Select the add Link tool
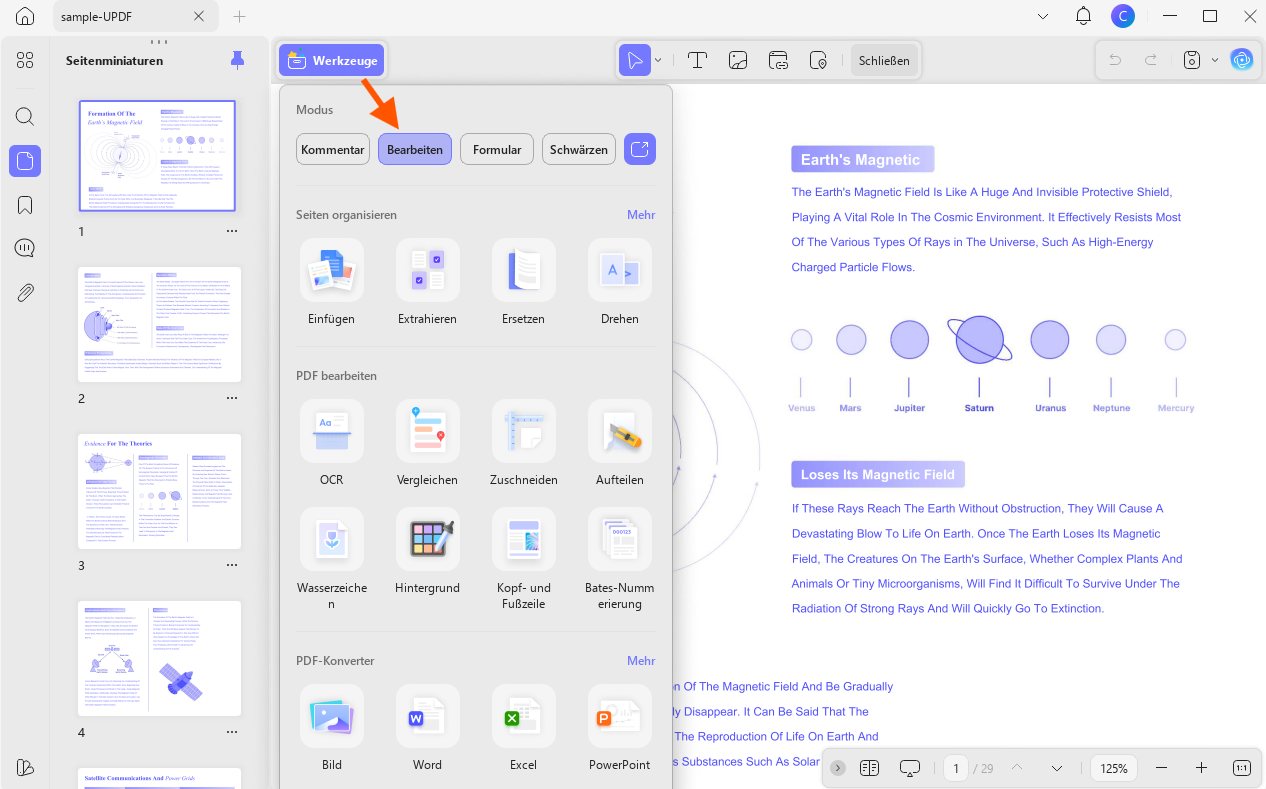Viewport: 1266px width, 789px height. click(x=778, y=60)
